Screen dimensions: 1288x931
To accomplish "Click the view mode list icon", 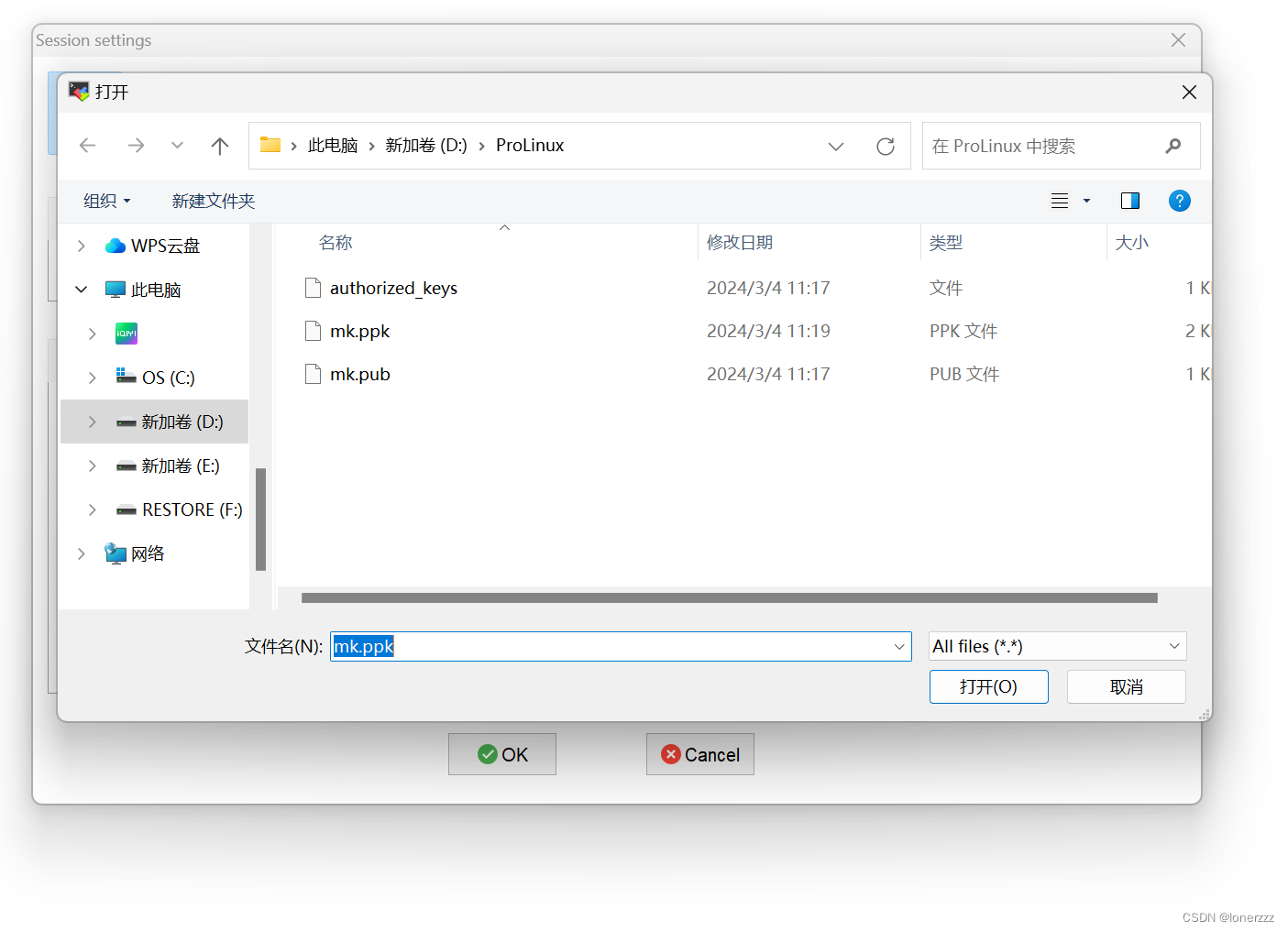I will 1060,201.
